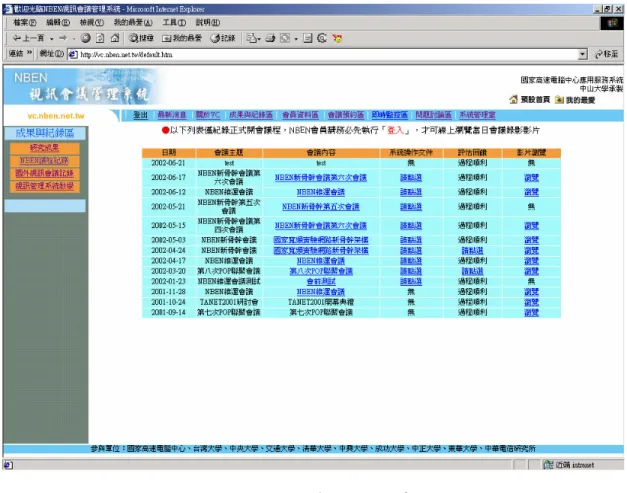Expand the 連結 links chevron

pos(29,53)
